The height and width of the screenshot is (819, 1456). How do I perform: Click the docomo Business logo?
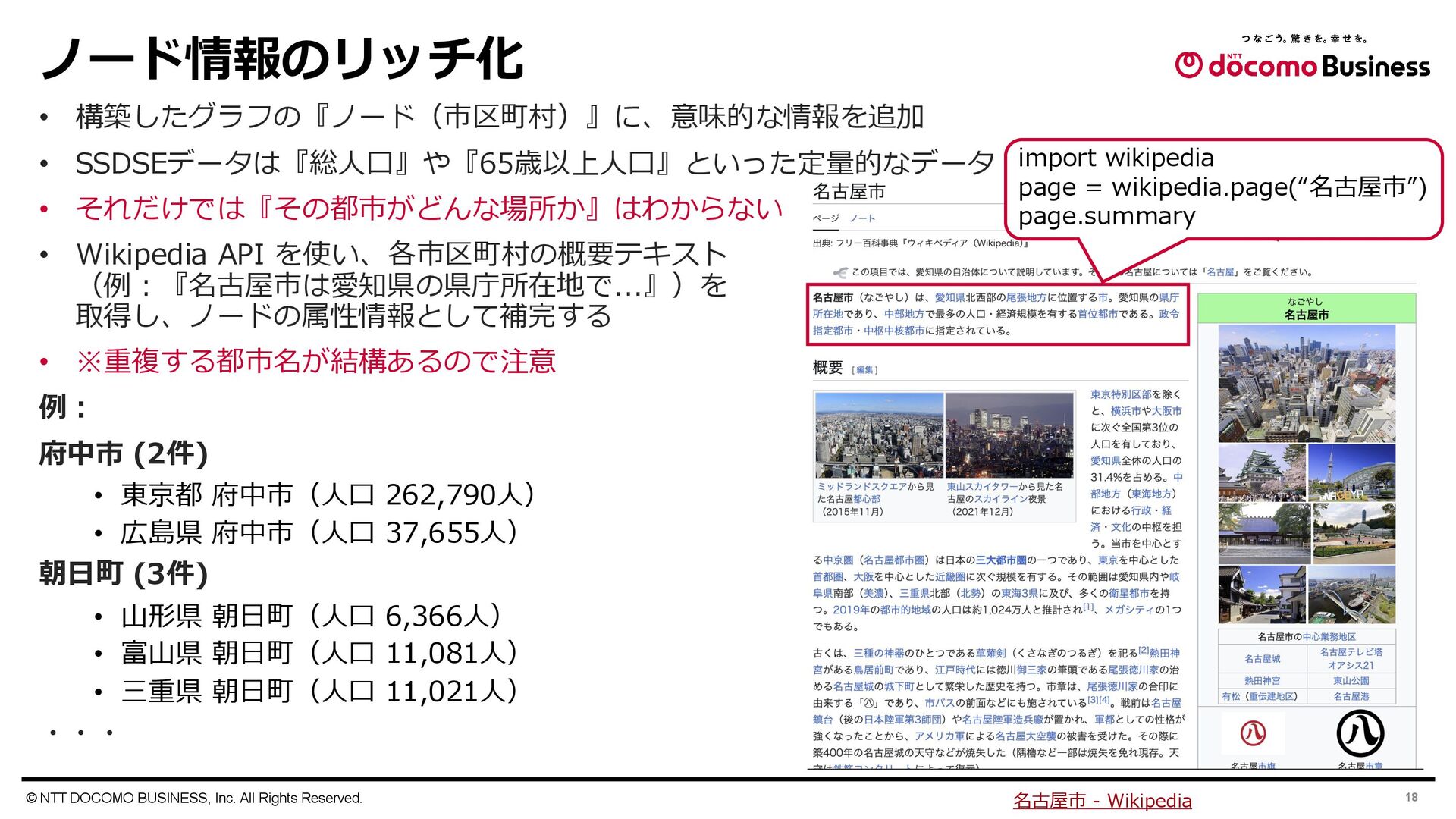point(1302,64)
